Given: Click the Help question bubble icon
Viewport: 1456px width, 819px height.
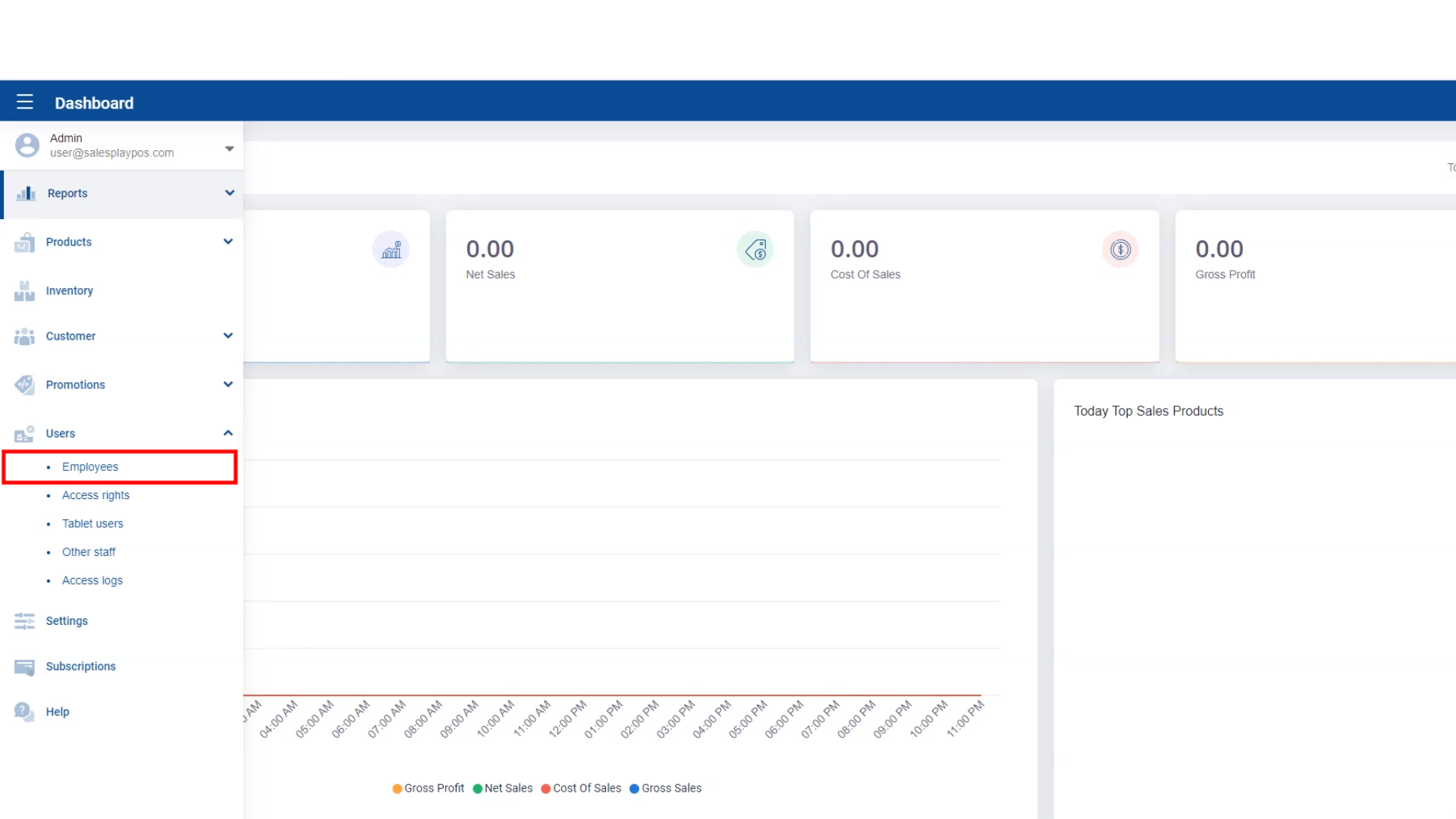Looking at the screenshot, I should (x=24, y=711).
